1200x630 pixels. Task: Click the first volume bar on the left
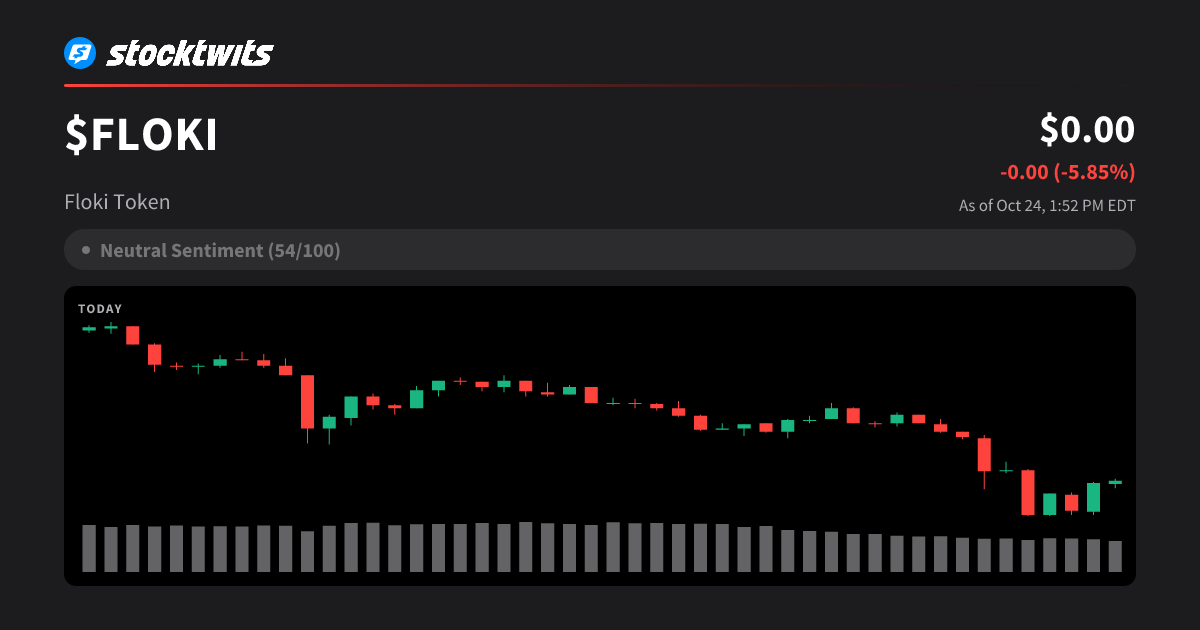(x=89, y=548)
